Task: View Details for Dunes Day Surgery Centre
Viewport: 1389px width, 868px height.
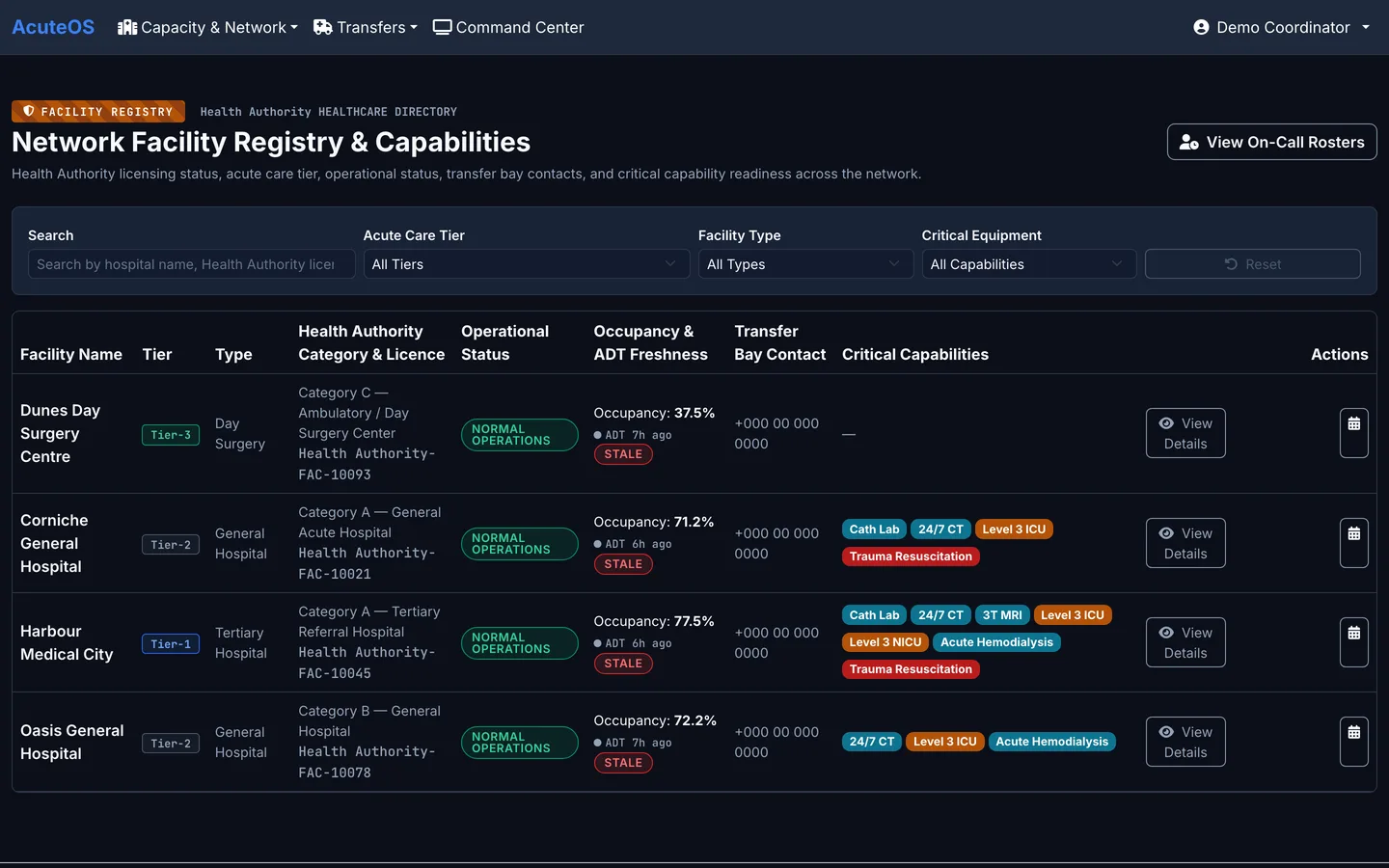Action: [x=1185, y=433]
